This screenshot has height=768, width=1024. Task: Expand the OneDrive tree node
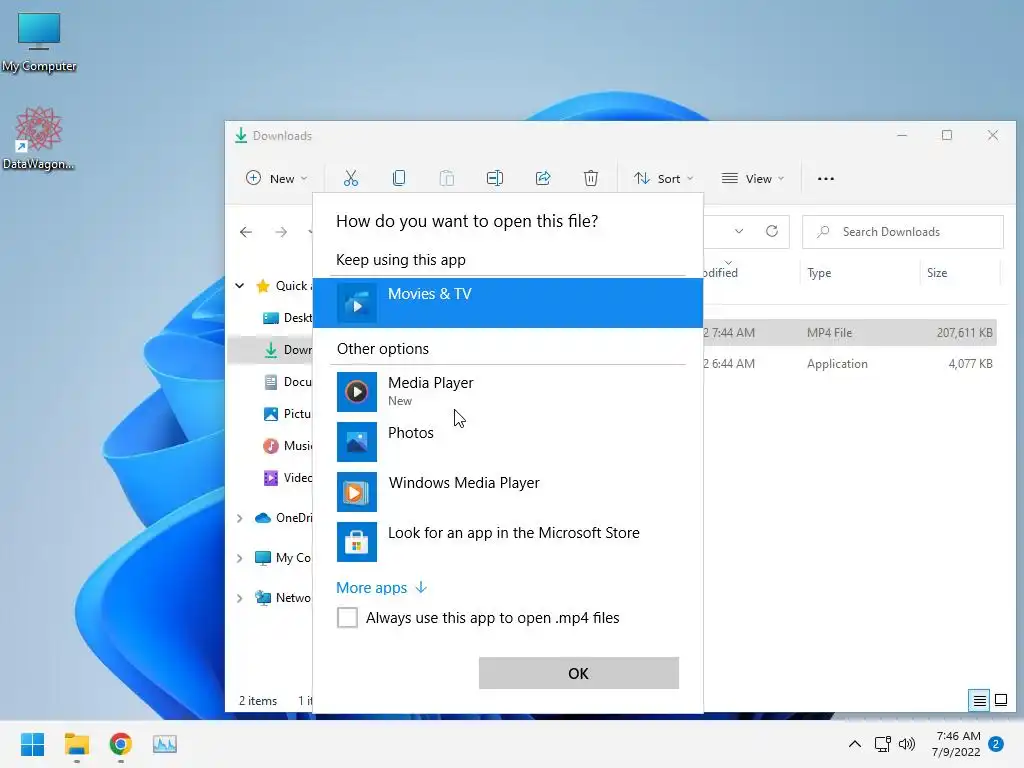pos(240,518)
